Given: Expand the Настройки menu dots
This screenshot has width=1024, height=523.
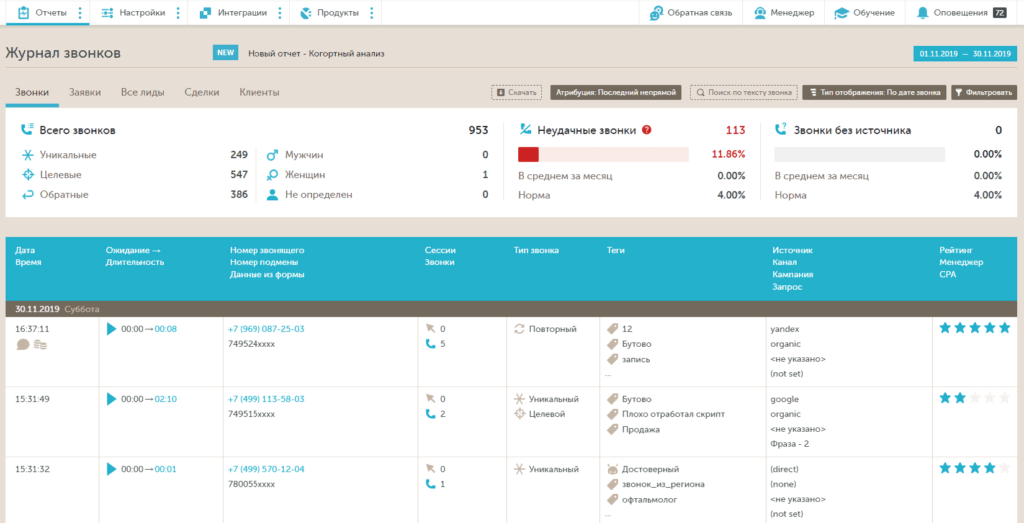Looking at the screenshot, I should point(178,13).
